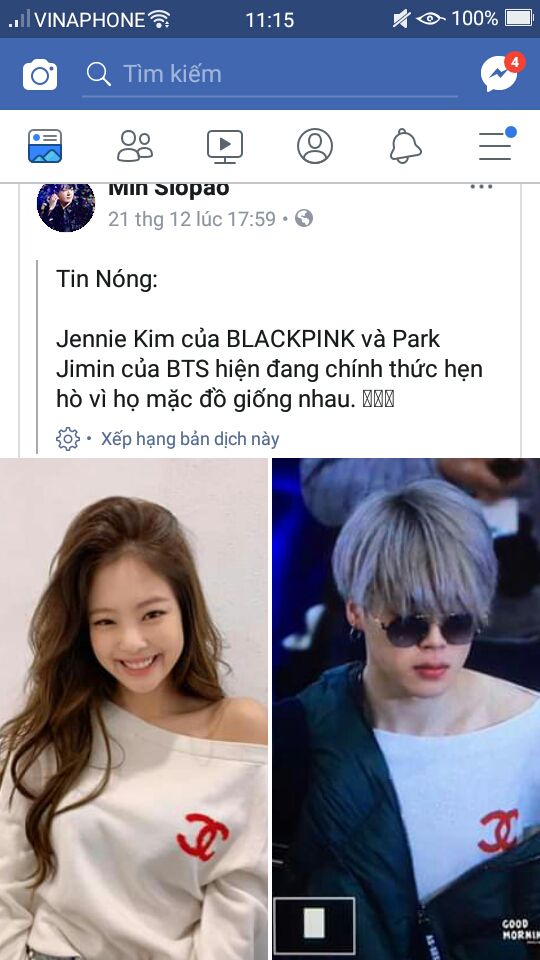Open the Friends requests tab
The image size is (540, 960).
tap(135, 146)
